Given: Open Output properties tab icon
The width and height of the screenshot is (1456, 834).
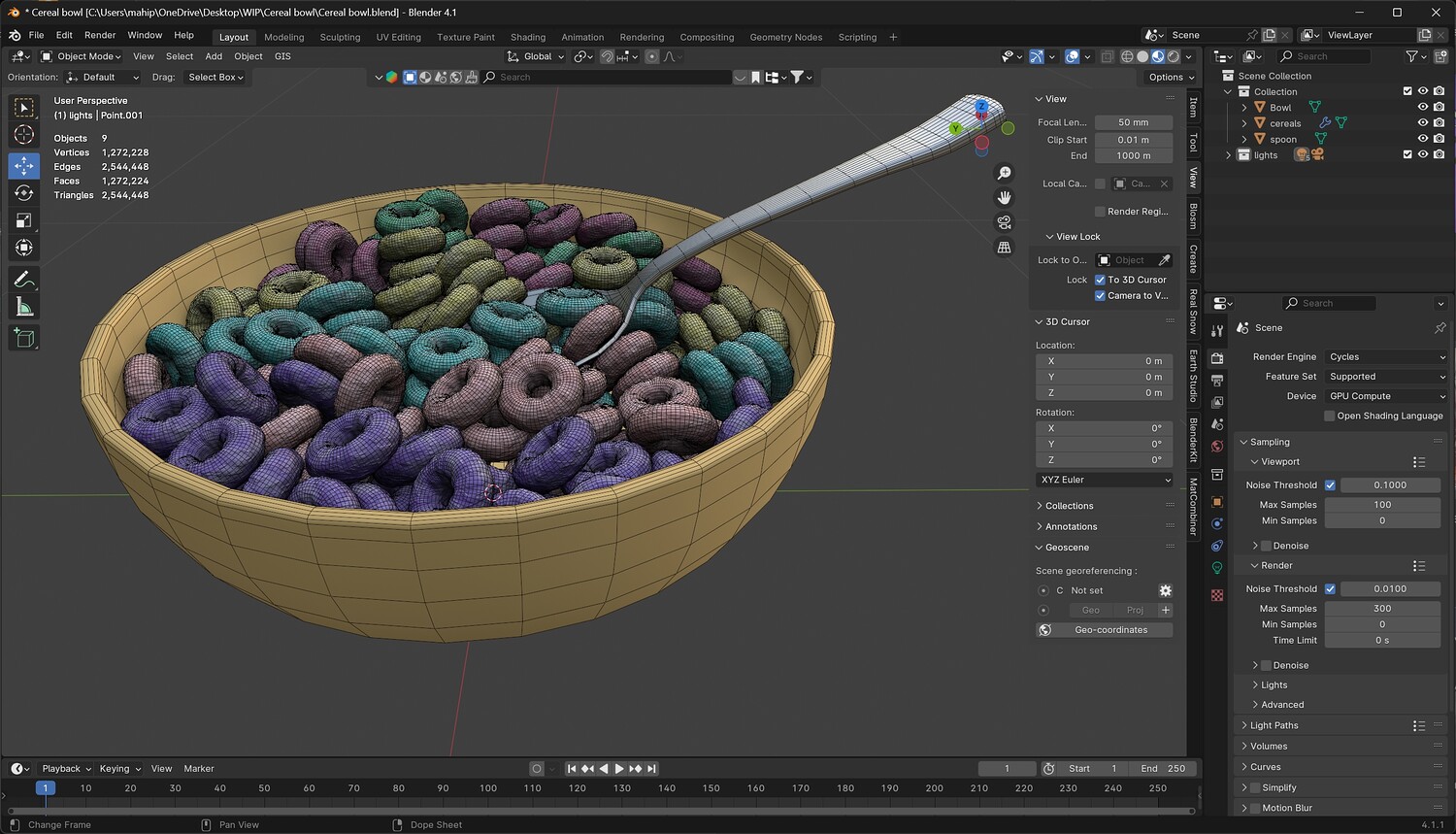Looking at the screenshot, I should pyautogui.click(x=1217, y=381).
